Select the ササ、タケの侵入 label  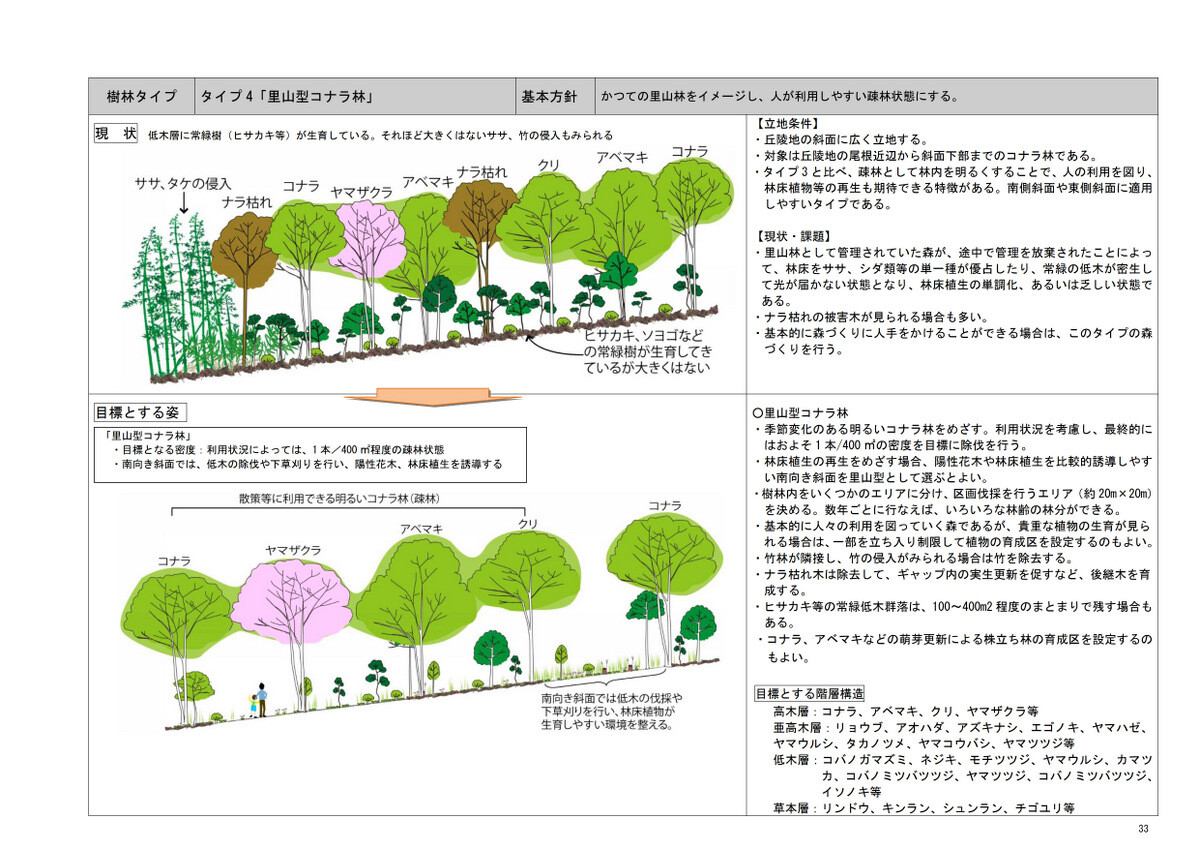tap(183, 184)
